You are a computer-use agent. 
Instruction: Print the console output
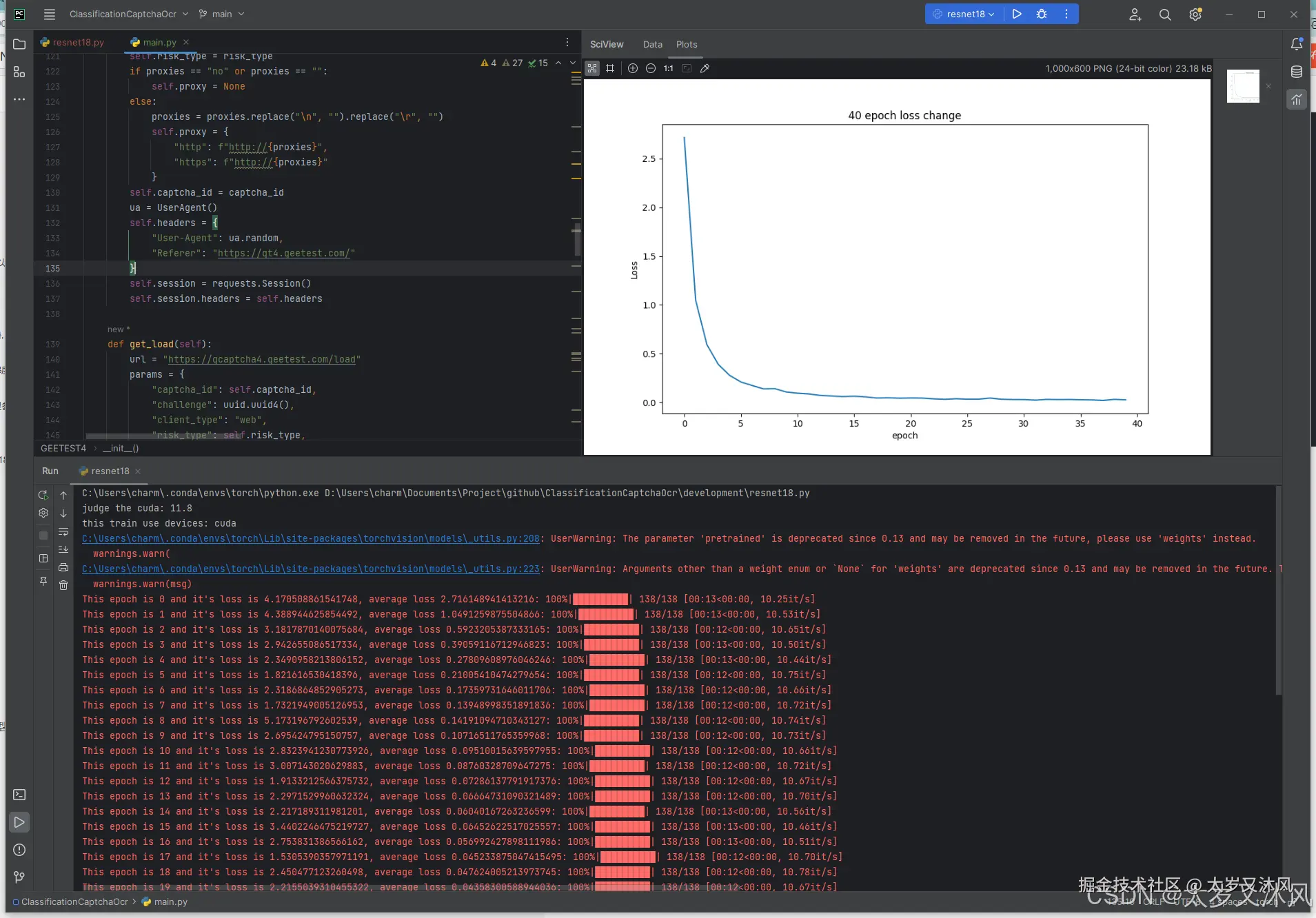63,567
